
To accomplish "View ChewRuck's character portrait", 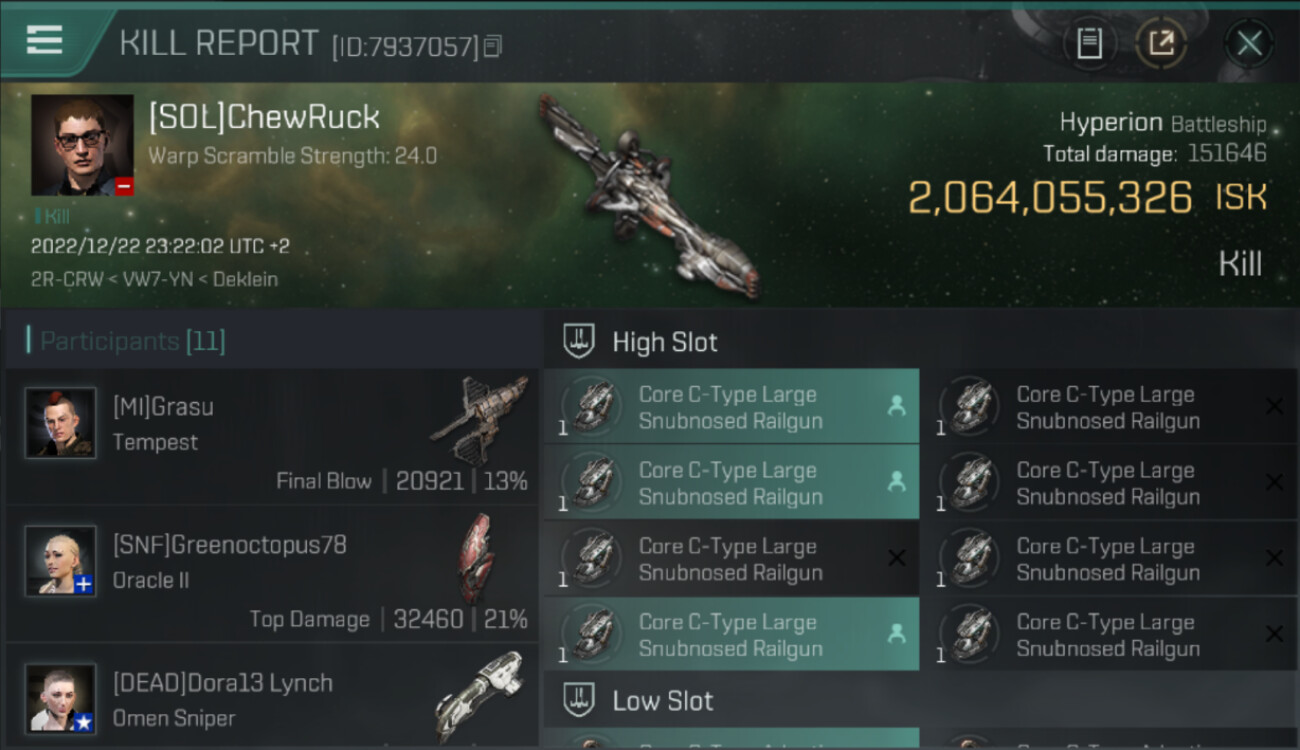I will (82, 145).
